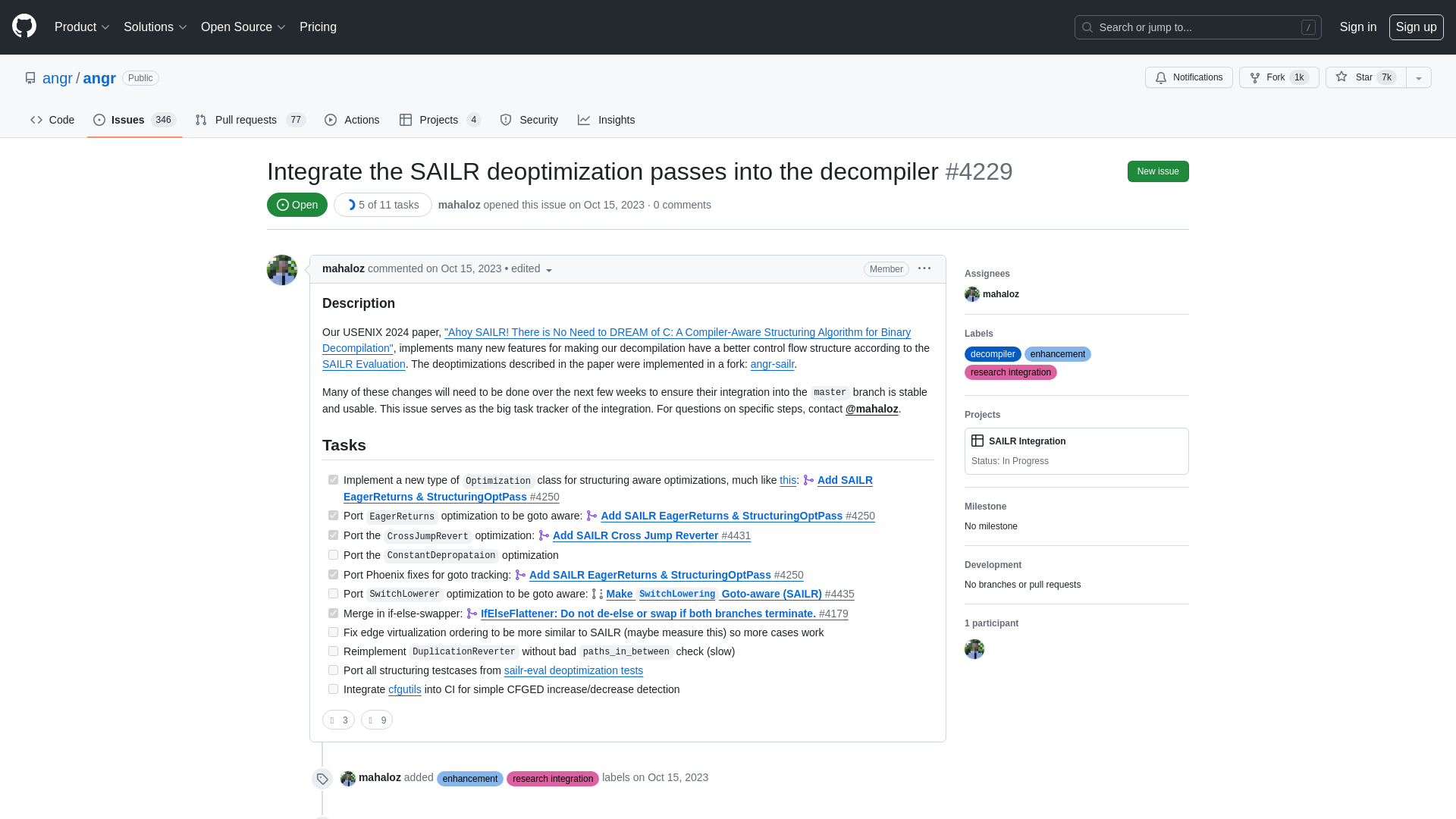Screen dimensions: 1456x819
Task: Click the sailr-eval deoptimization tests link
Action: tap(573, 670)
